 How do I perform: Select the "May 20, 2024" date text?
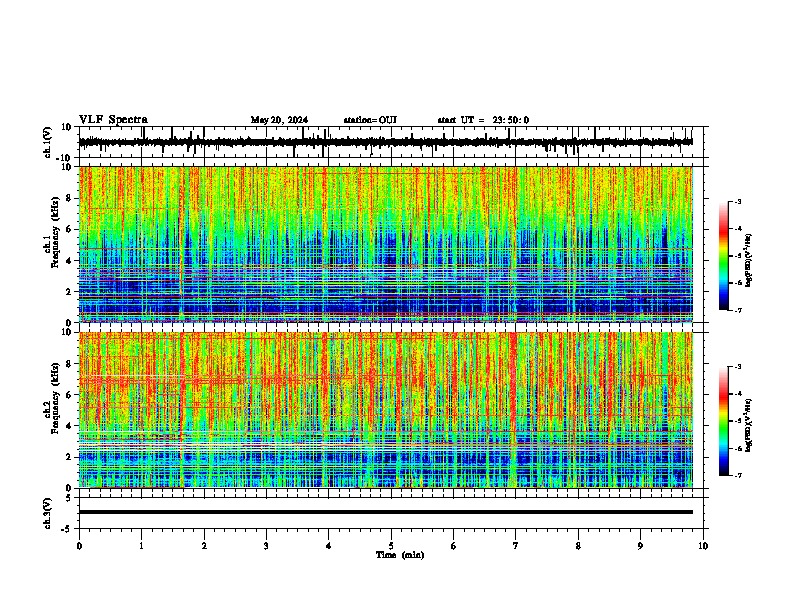pyautogui.click(x=279, y=120)
